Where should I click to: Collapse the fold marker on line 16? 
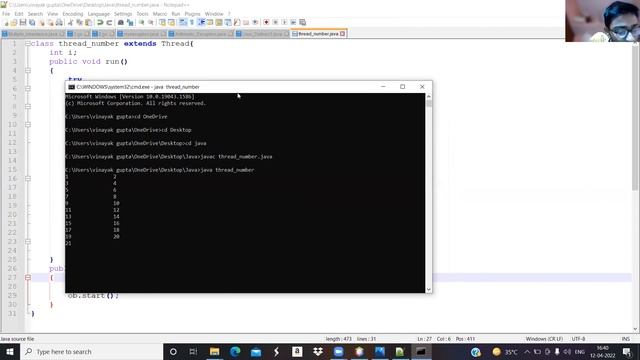28,178
